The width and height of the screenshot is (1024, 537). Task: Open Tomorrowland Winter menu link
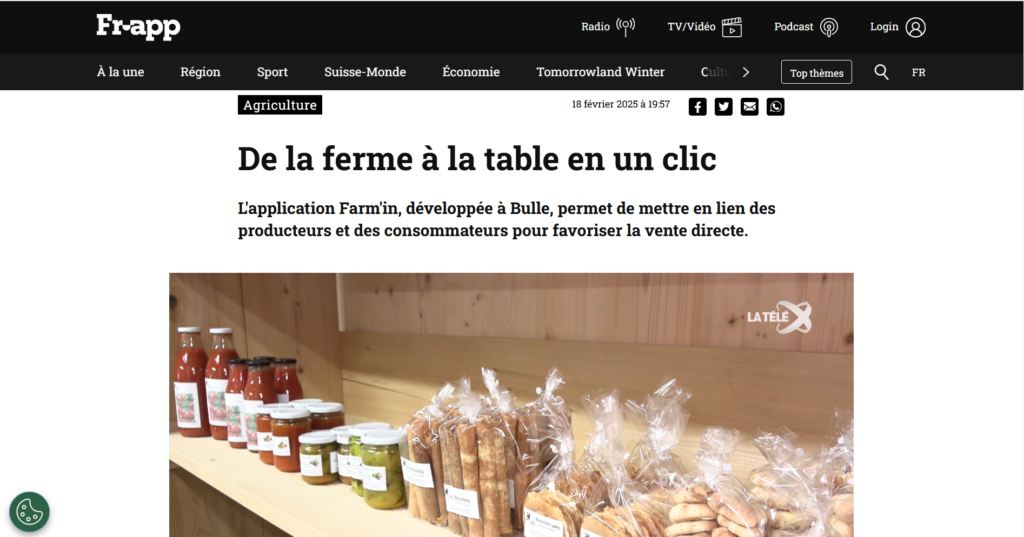[600, 72]
